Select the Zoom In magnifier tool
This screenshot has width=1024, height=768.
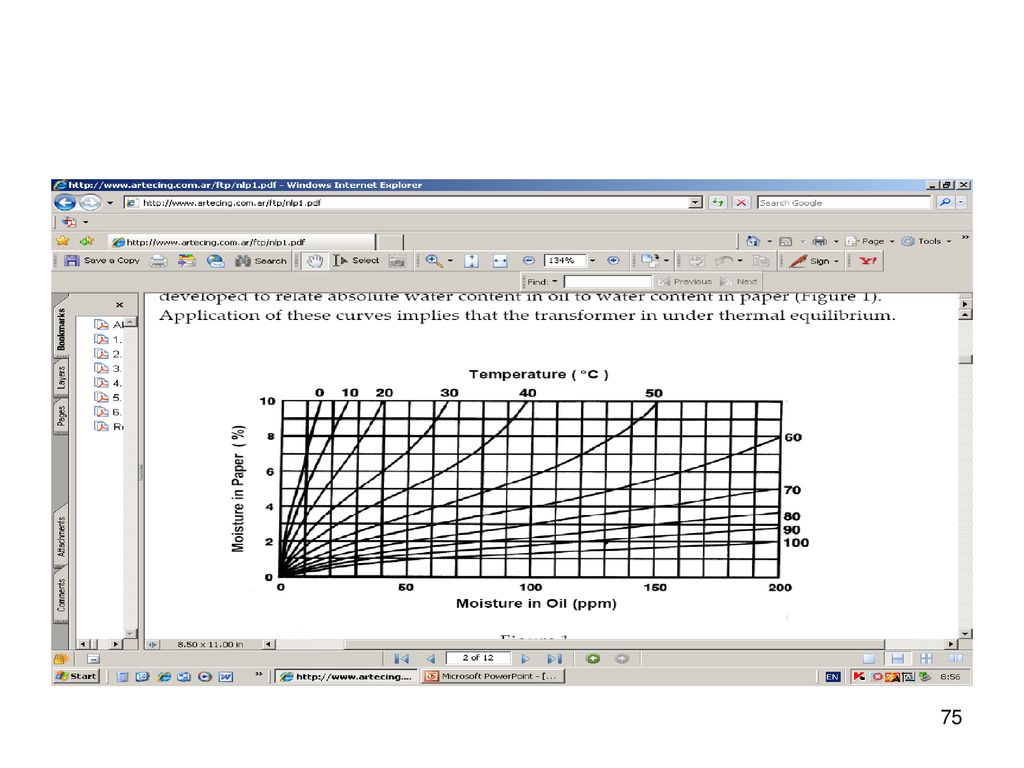[434, 261]
